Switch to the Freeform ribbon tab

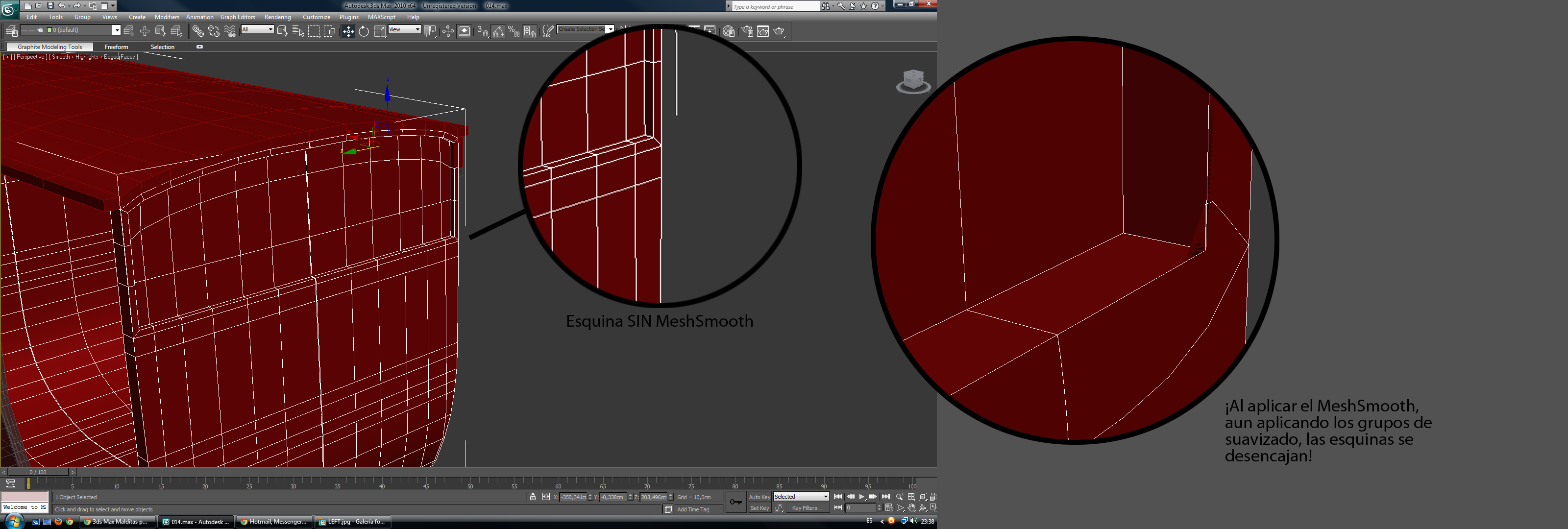click(116, 47)
